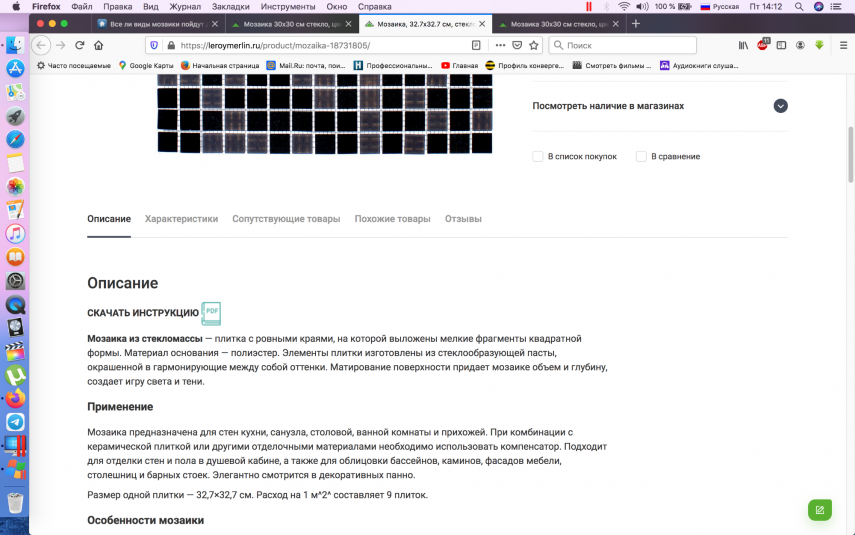
Task: Open the Wi-Fi status menu
Action: coord(624,7)
